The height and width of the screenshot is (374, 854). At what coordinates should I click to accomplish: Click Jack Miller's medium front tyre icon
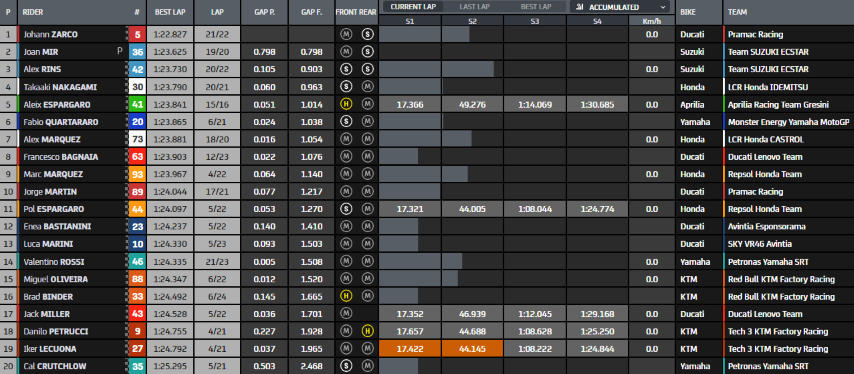tap(345, 314)
